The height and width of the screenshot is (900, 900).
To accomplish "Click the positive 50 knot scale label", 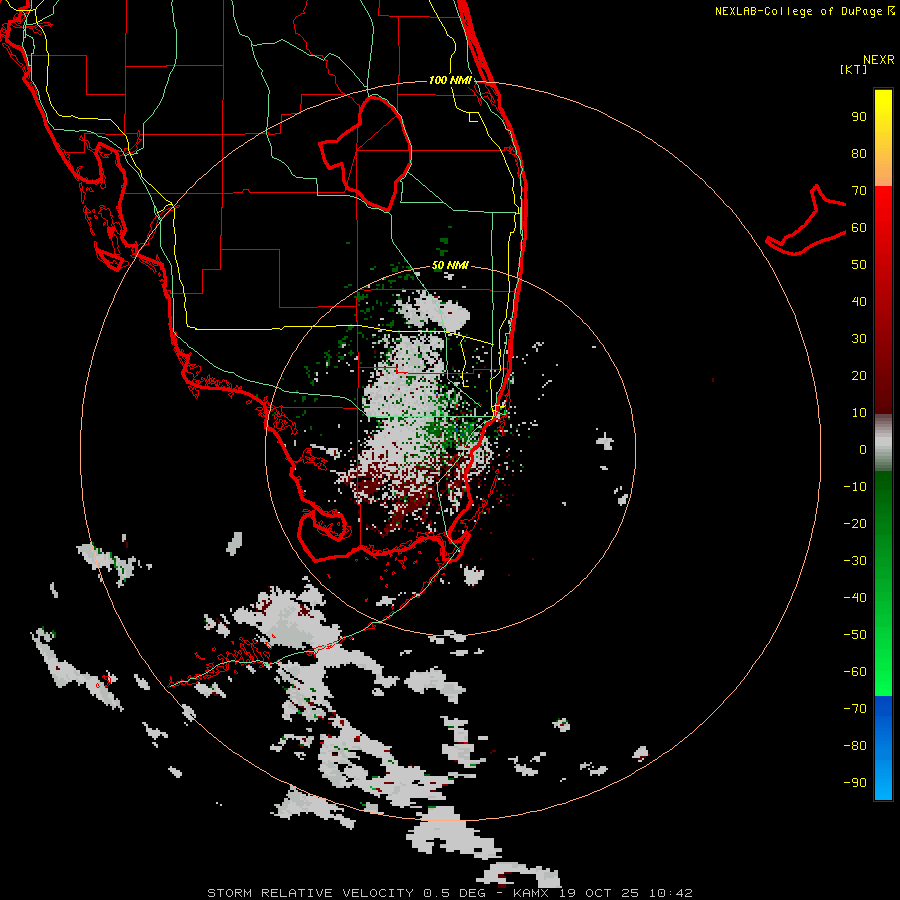I will 859,265.
